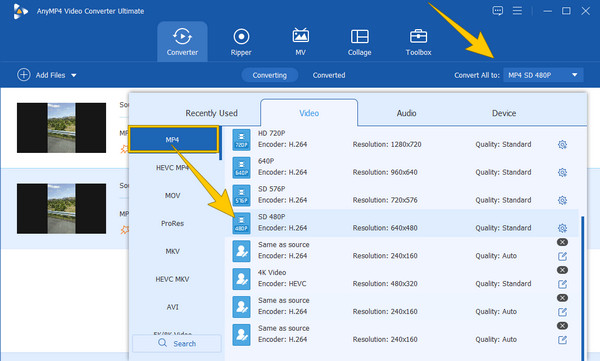Delete the last Same as source profile
The height and width of the screenshot is (361, 600).
(x=562, y=326)
